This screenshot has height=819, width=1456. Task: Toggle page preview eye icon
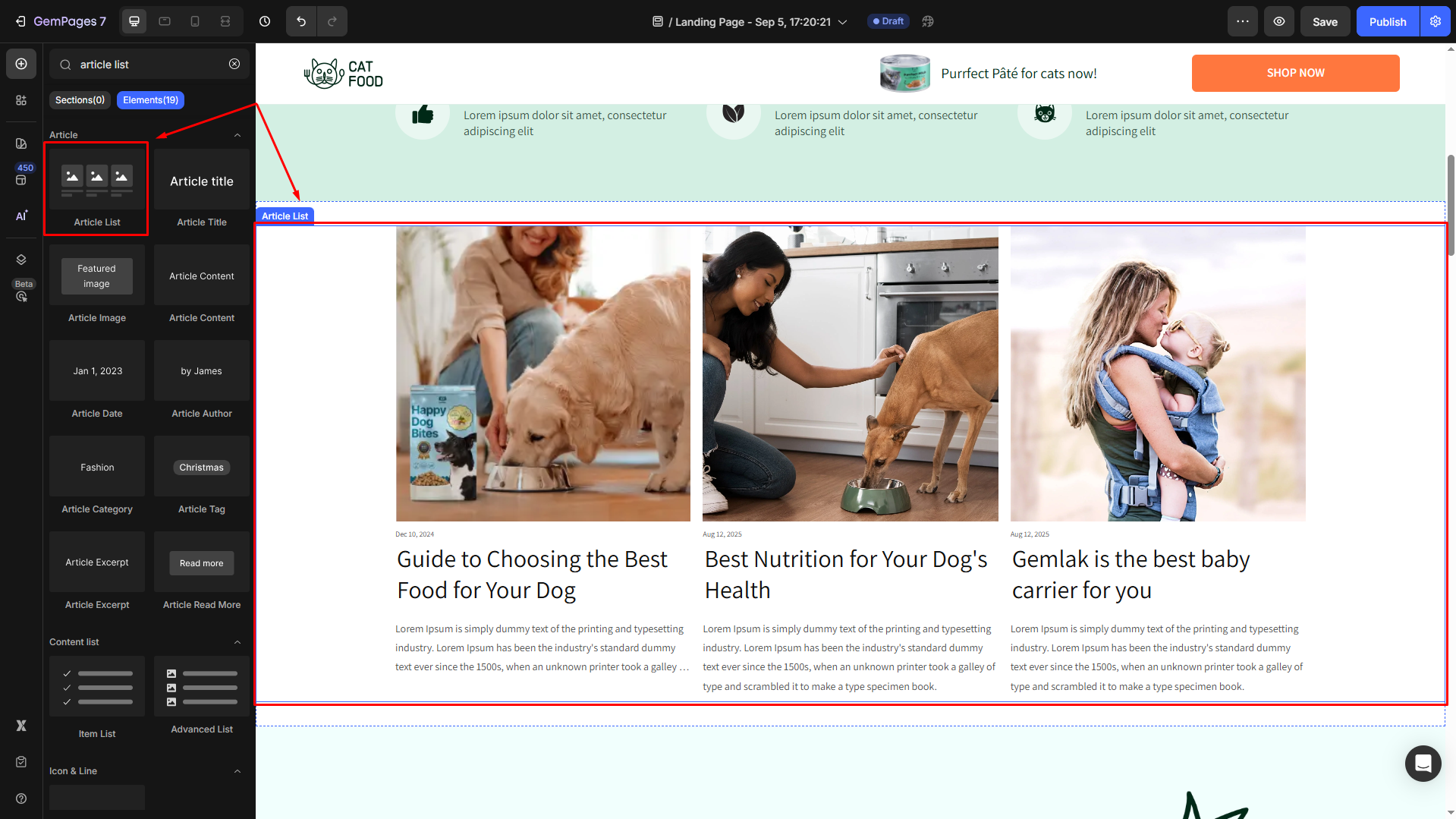[1278, 21]
